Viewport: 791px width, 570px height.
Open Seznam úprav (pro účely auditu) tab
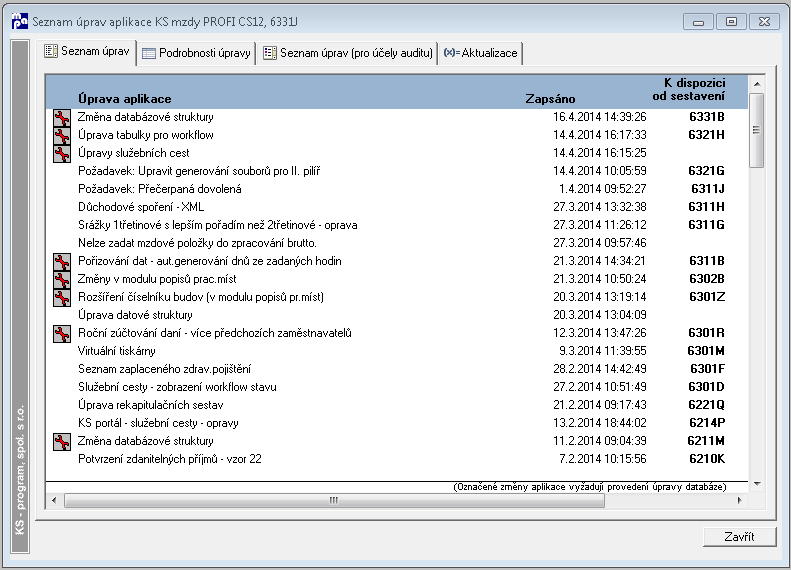point(348,53)
